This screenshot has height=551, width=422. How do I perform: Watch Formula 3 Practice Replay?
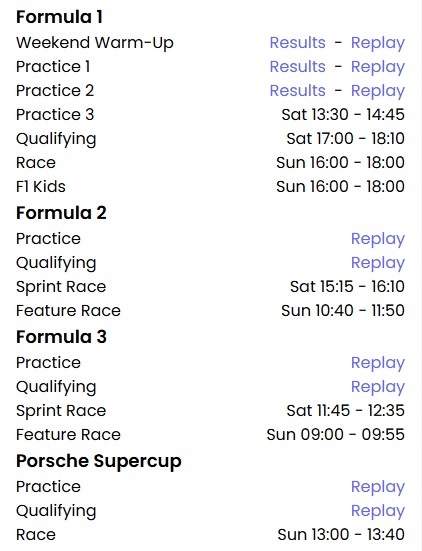[x=378, y=363]
